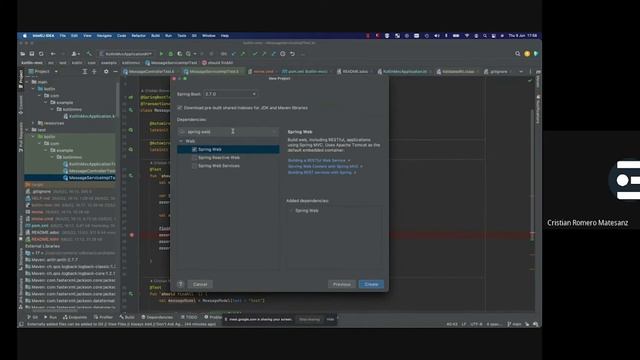The image size is (640, 360).
Task: Click the Search Everywhere magnifier at top right
Action: [518, 54]
